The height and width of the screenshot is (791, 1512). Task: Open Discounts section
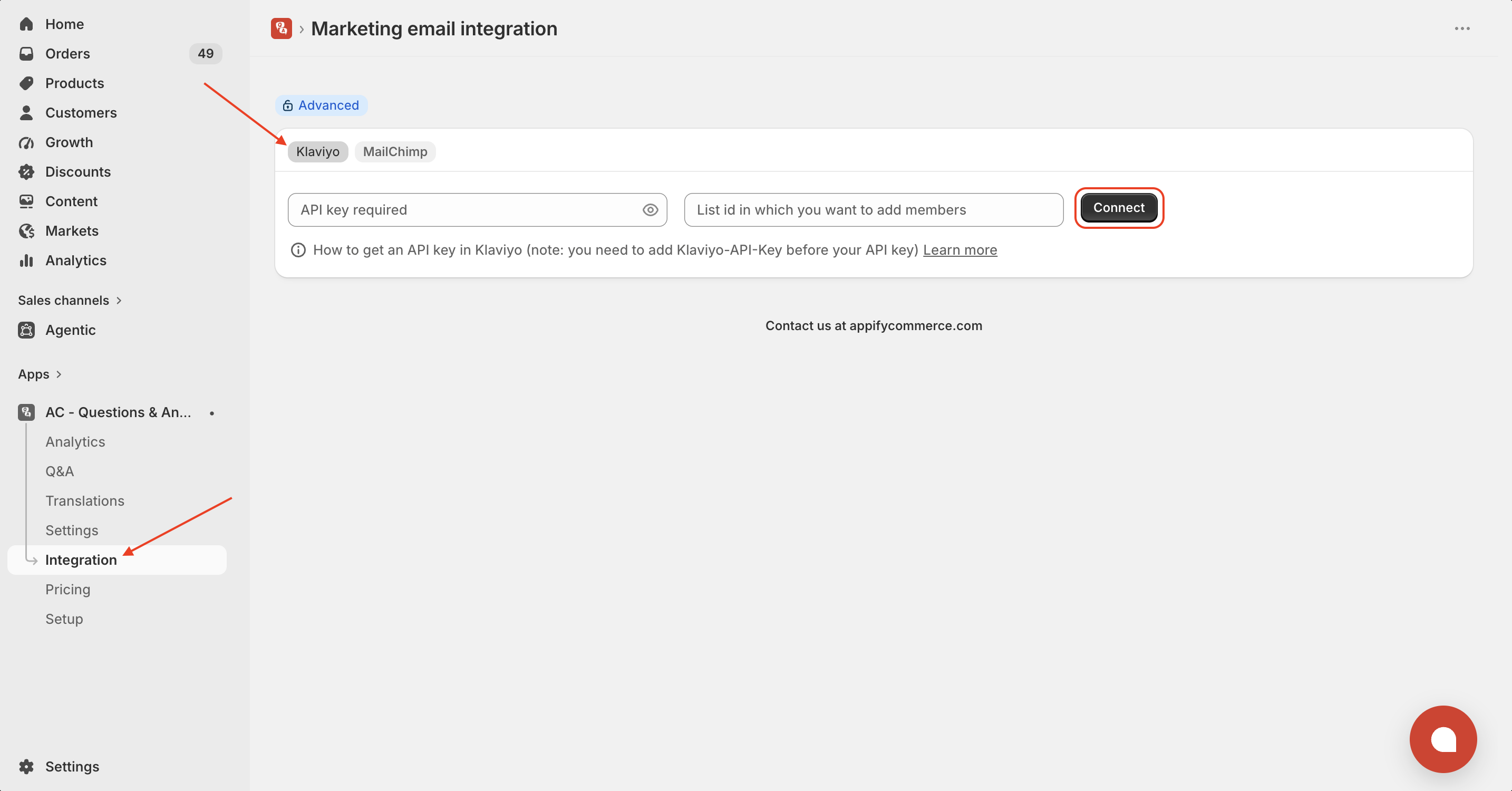[78, 171]
